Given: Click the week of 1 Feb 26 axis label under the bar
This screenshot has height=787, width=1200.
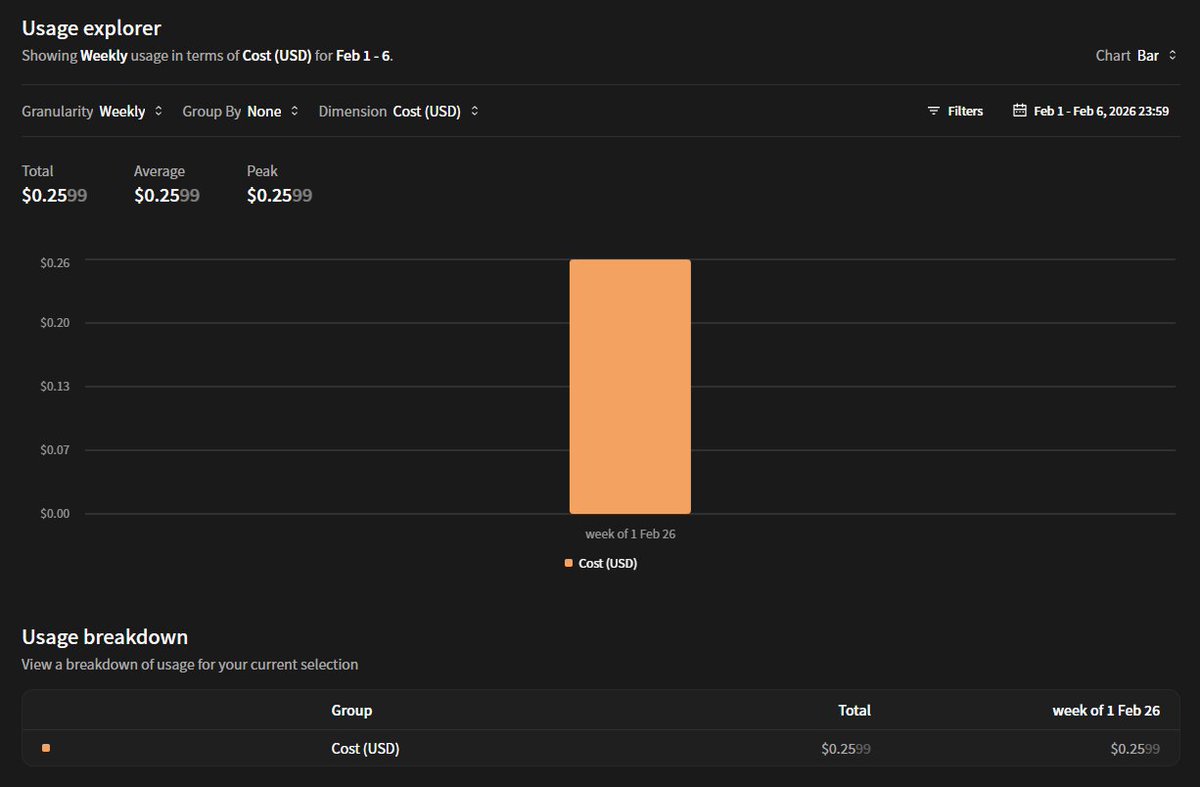Looking at the screenshot, I should [x=630, y=534].
